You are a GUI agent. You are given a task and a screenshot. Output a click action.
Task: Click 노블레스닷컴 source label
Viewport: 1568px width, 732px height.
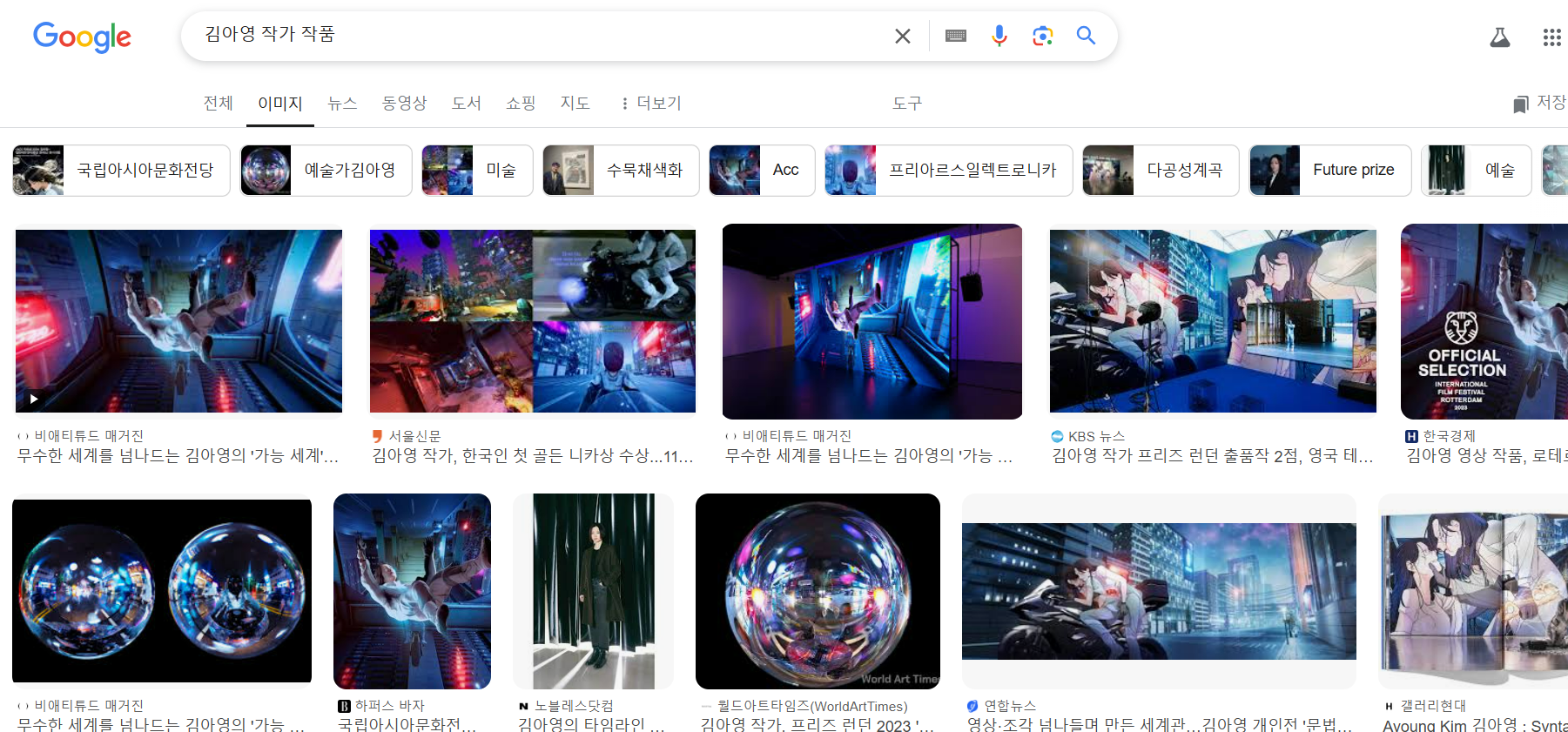click(x=574, y=706)
